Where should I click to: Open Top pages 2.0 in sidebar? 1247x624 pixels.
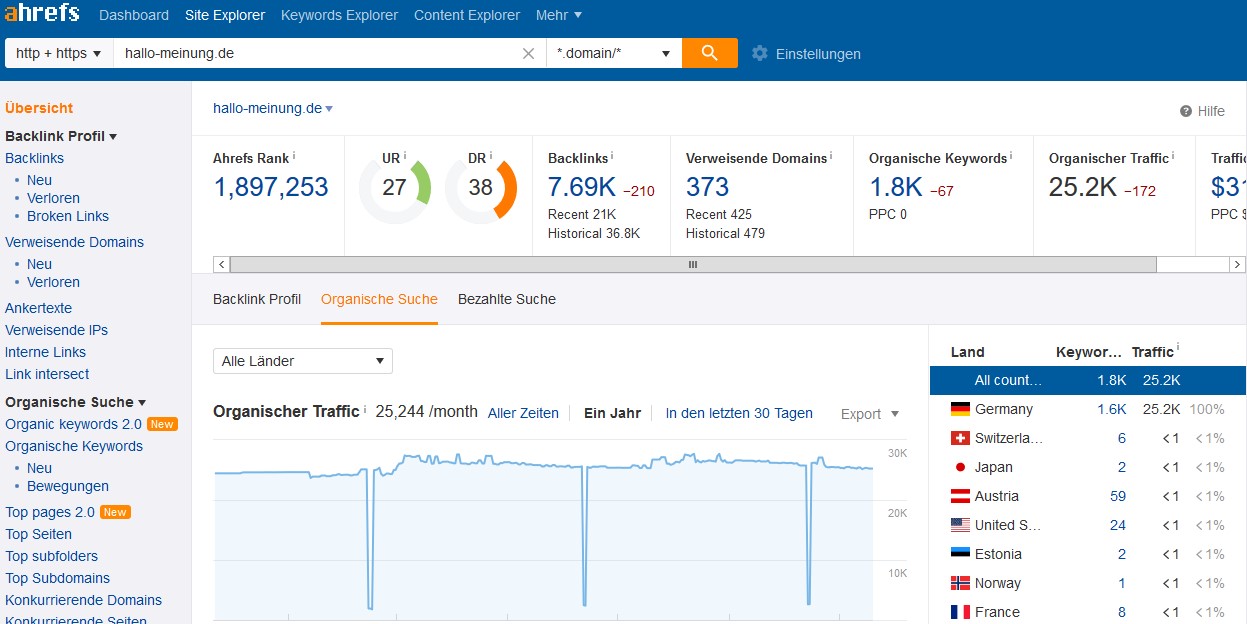(50, 512)
